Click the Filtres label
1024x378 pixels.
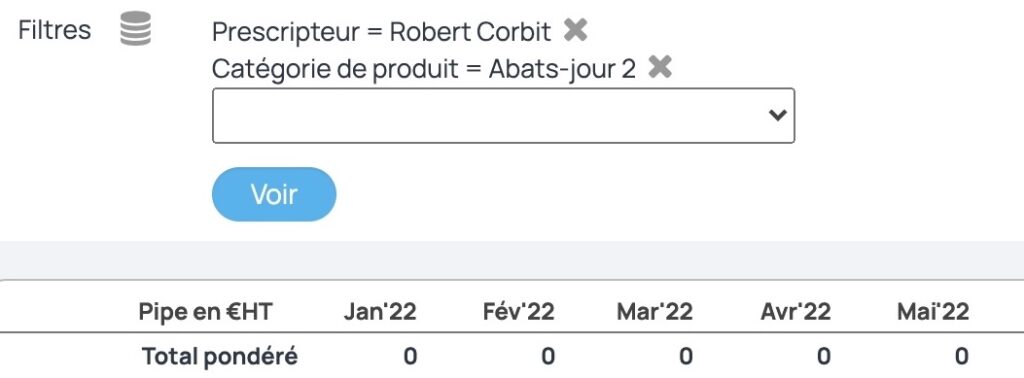click(55, 30)
